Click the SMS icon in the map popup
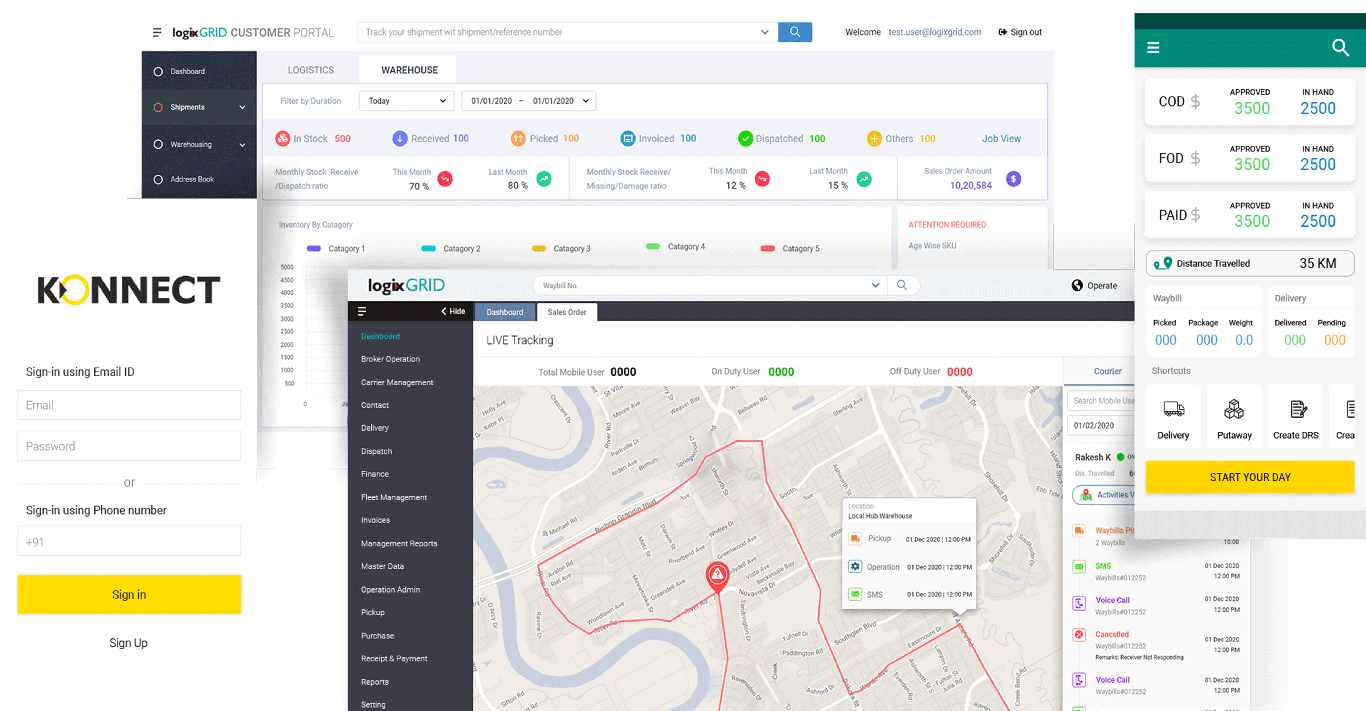Image resolution: width=1366 pixels, height=711 pixels. (855, 594)
